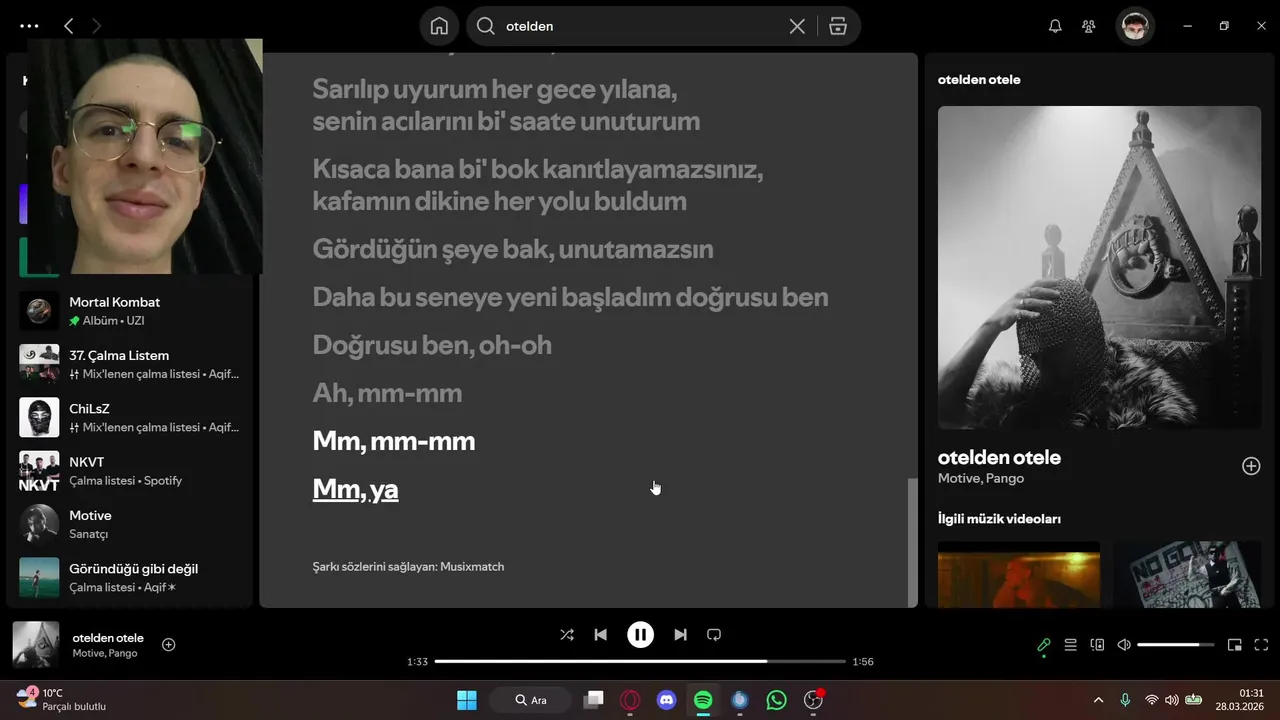
Task: Expand hidden system tray icons chevron
Action: 1098,700
